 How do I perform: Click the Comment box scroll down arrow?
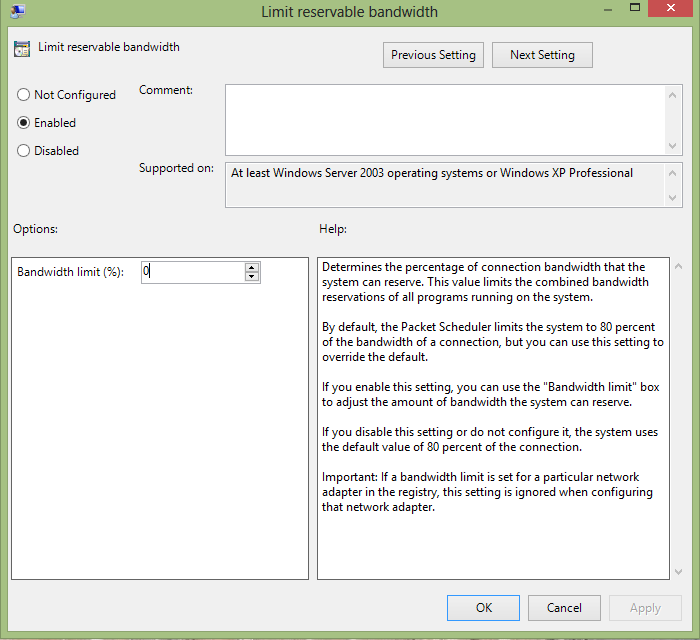click(673, 146)
